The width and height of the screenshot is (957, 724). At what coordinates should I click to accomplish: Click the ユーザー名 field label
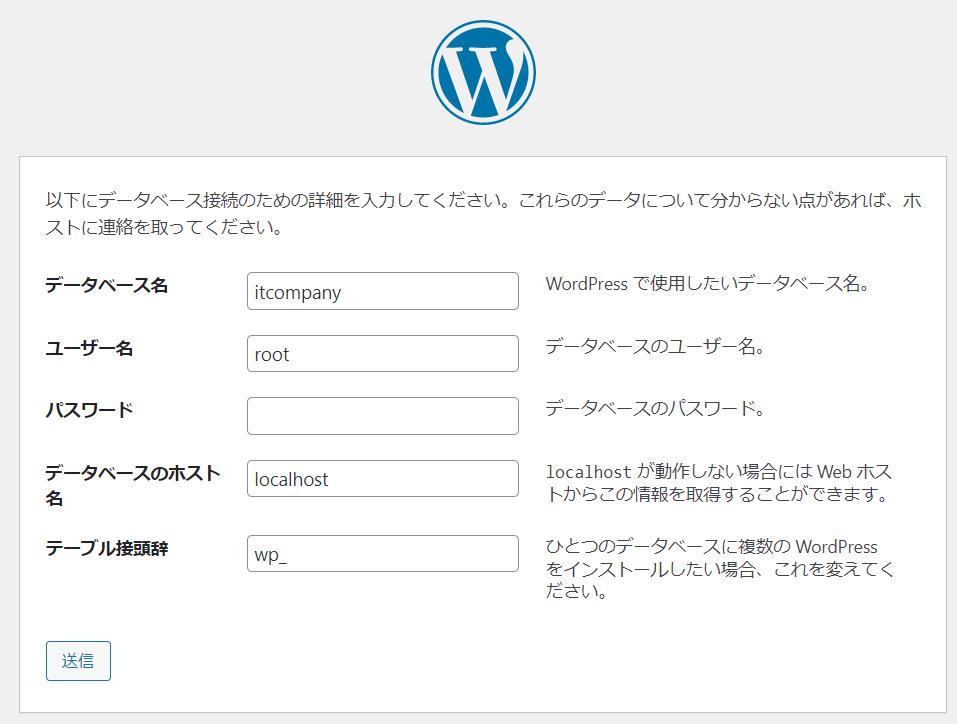point(89,348)
